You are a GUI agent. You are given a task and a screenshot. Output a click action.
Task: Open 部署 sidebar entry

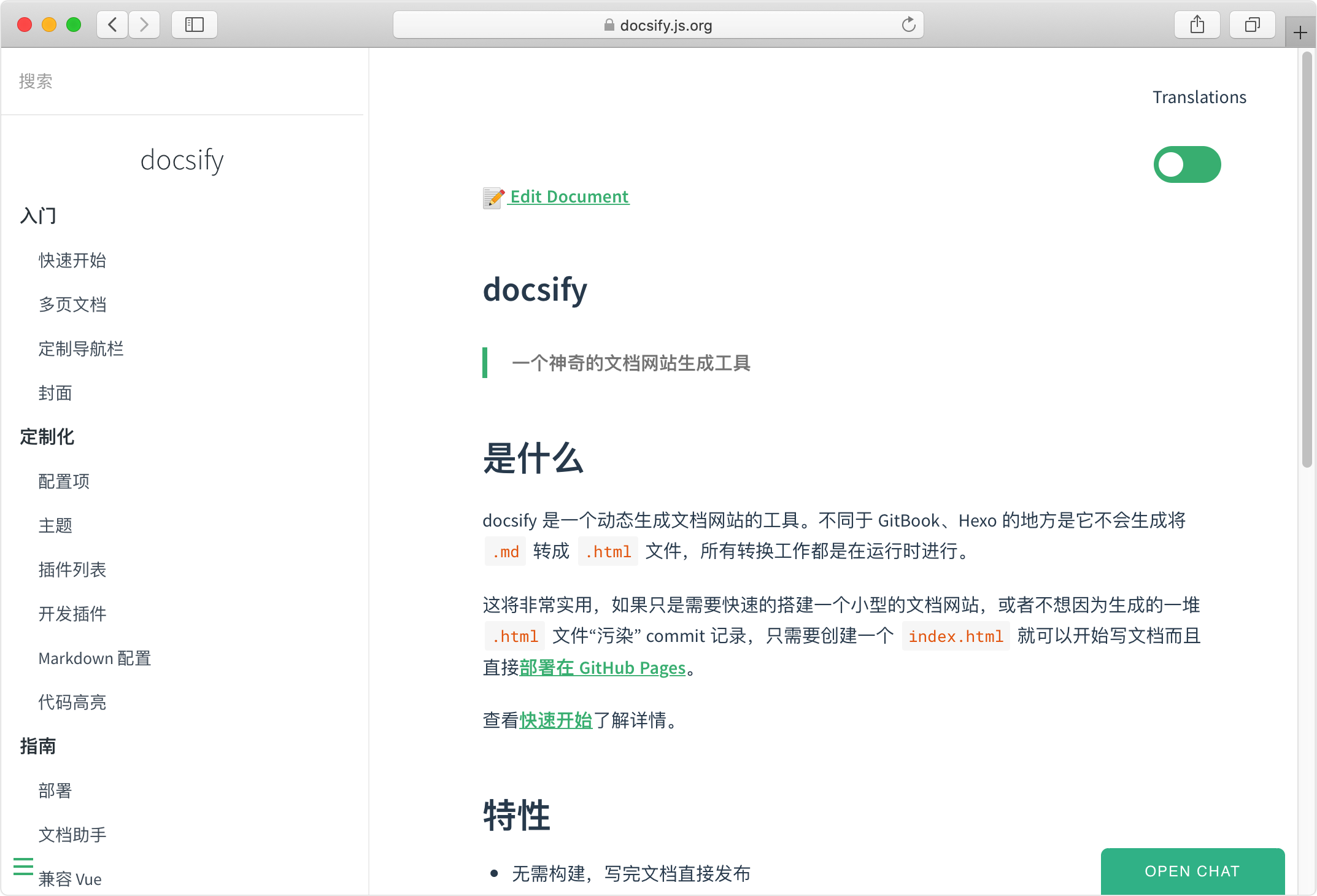click(55, 790)
